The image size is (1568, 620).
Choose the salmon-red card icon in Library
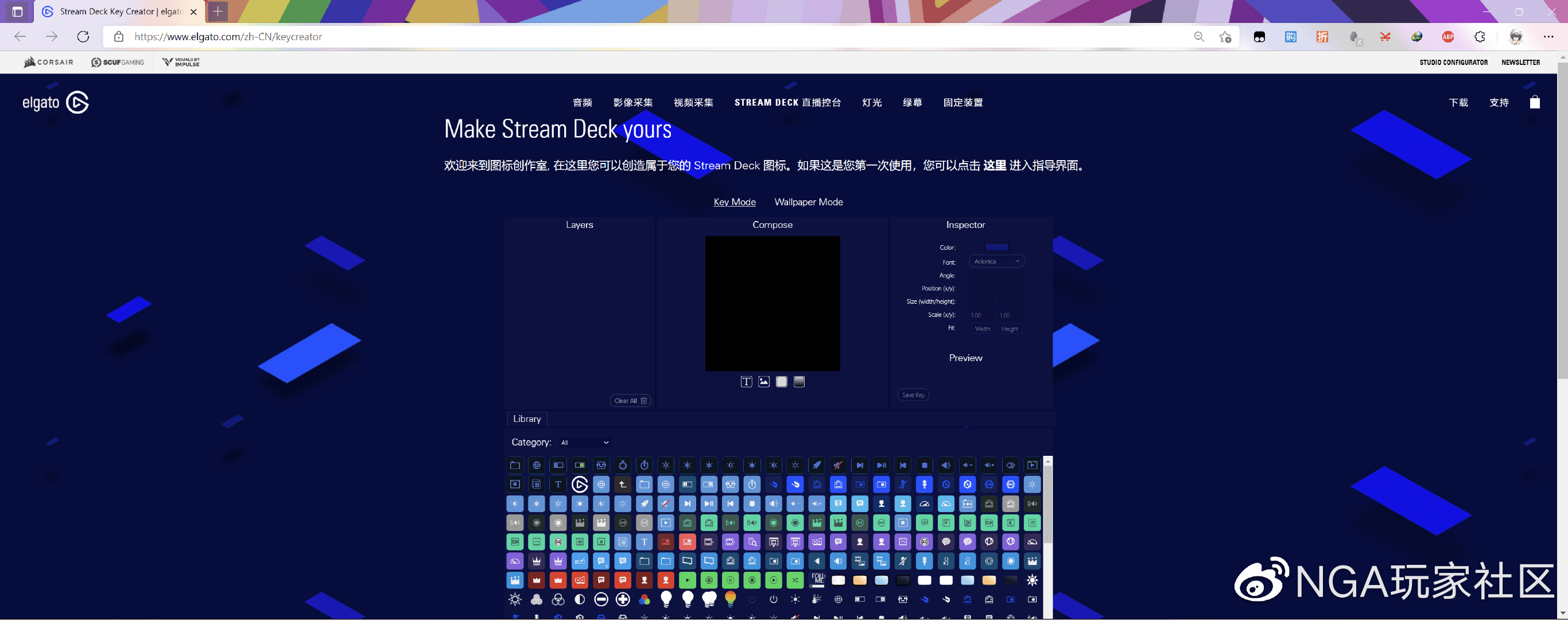[x=687, y=542]
